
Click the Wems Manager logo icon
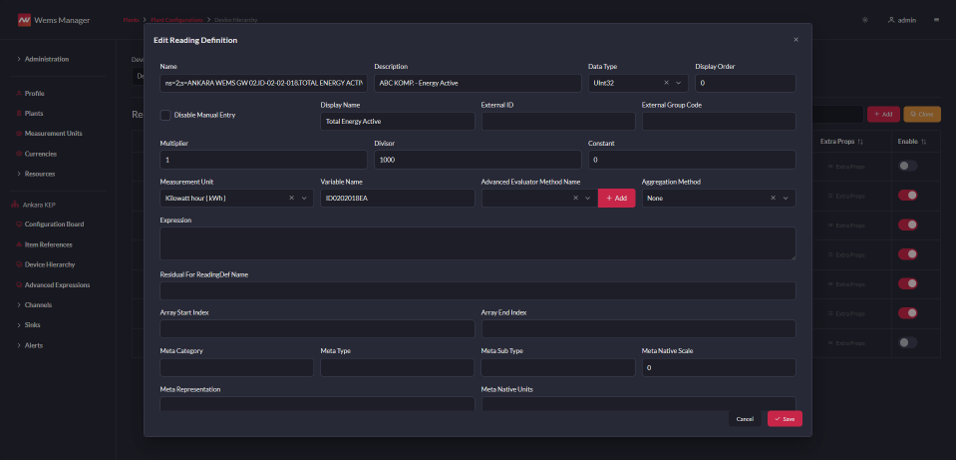pos(24,20)
